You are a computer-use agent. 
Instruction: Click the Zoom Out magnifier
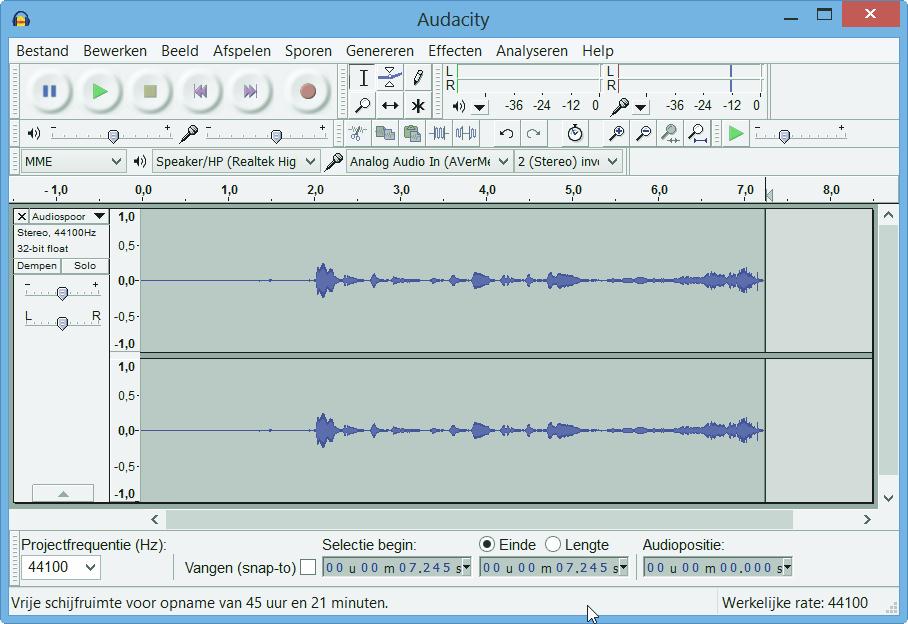pos(643,134)
